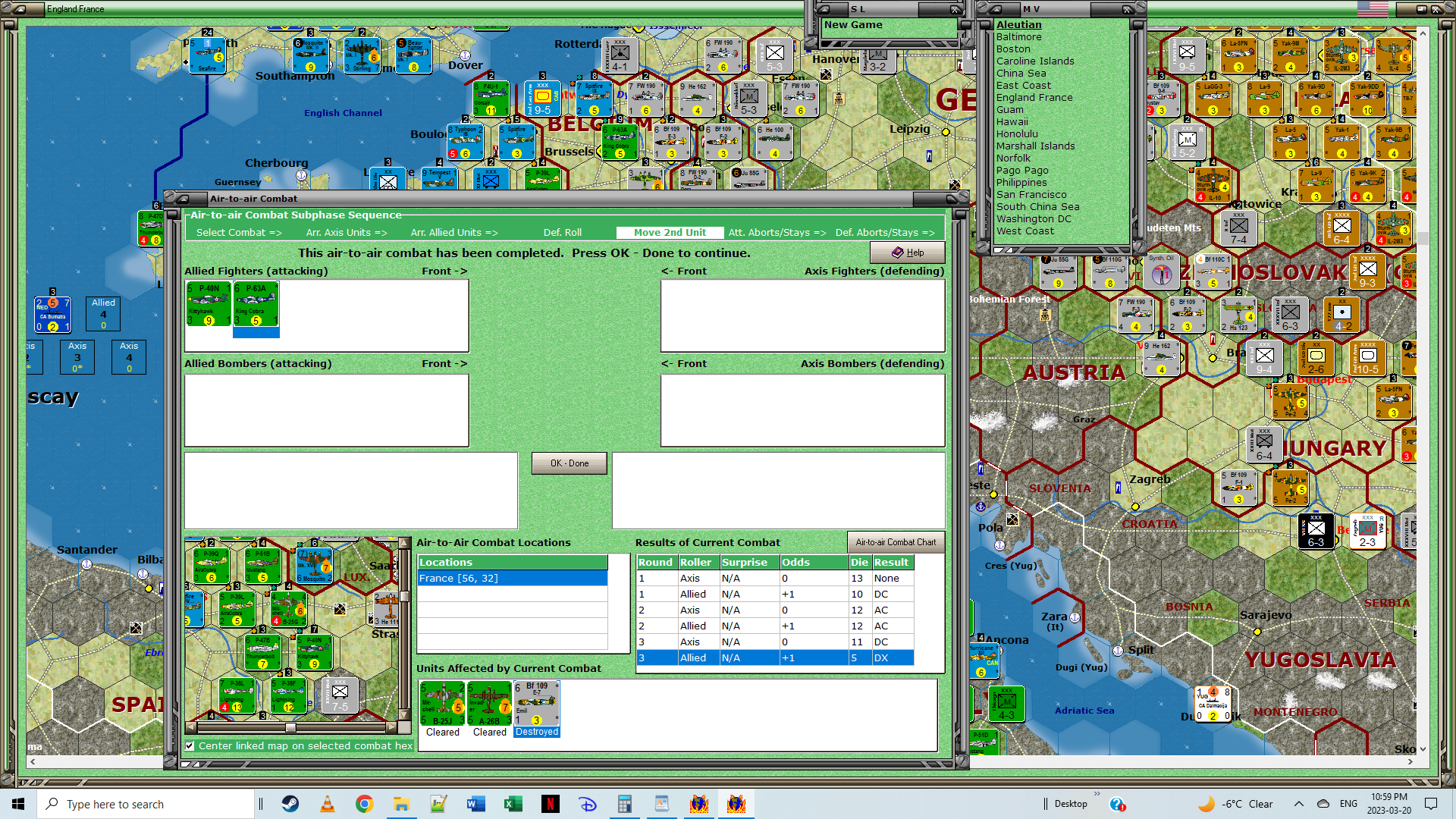Select the 6-4 army in Hungary
The width and height of the screenshot is (1456, 819).
(1264, 444)
